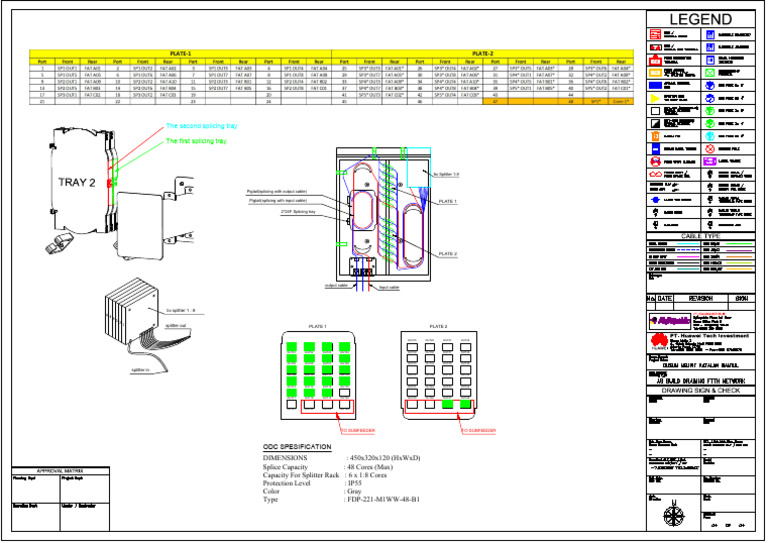Click the half-black diagonal square legend symbol
768x543 pixels.
click(x=655, y=124)
